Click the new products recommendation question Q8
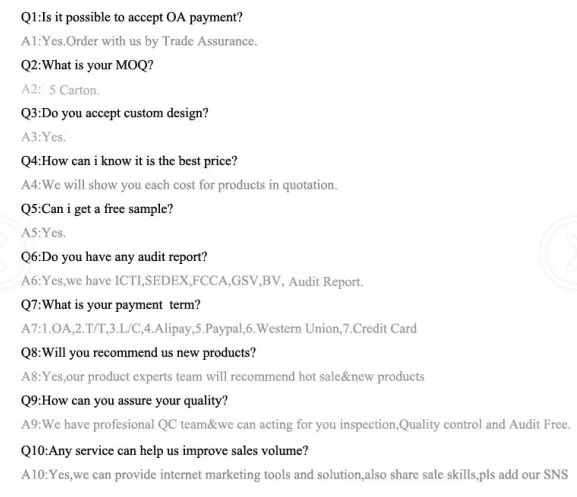577x497 pixels. (x=138, y=353)
